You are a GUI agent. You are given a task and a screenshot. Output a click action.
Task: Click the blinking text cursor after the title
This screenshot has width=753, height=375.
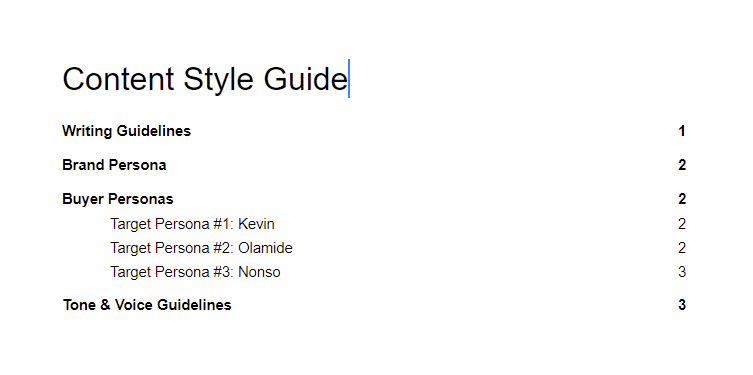(349, 79)
